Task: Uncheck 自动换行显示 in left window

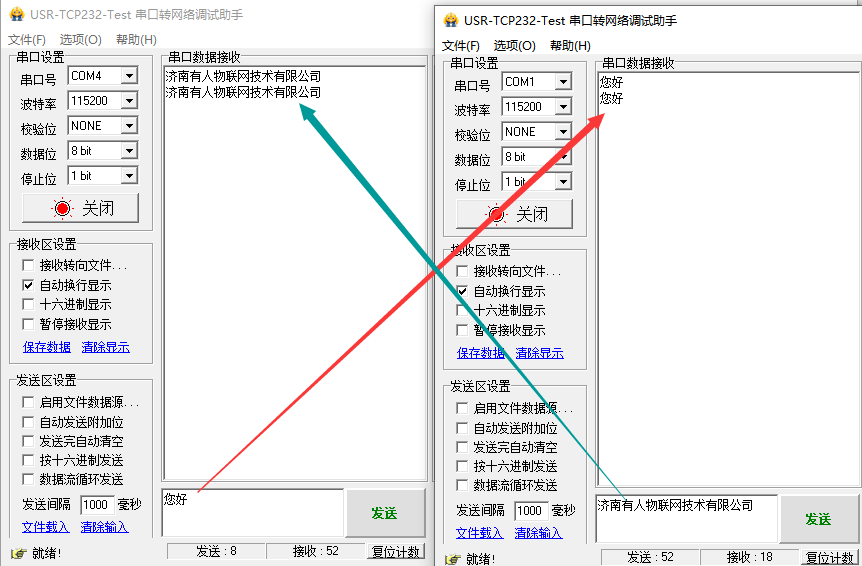Action: coord(28,285)
